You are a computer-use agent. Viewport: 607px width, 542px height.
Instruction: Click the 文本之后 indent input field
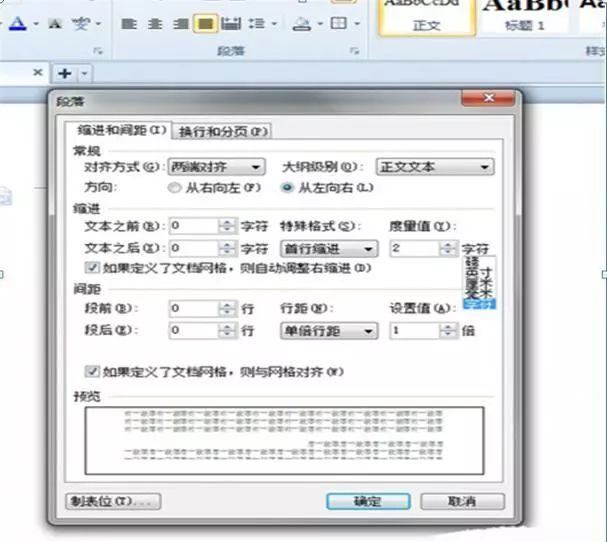point(194,248)
